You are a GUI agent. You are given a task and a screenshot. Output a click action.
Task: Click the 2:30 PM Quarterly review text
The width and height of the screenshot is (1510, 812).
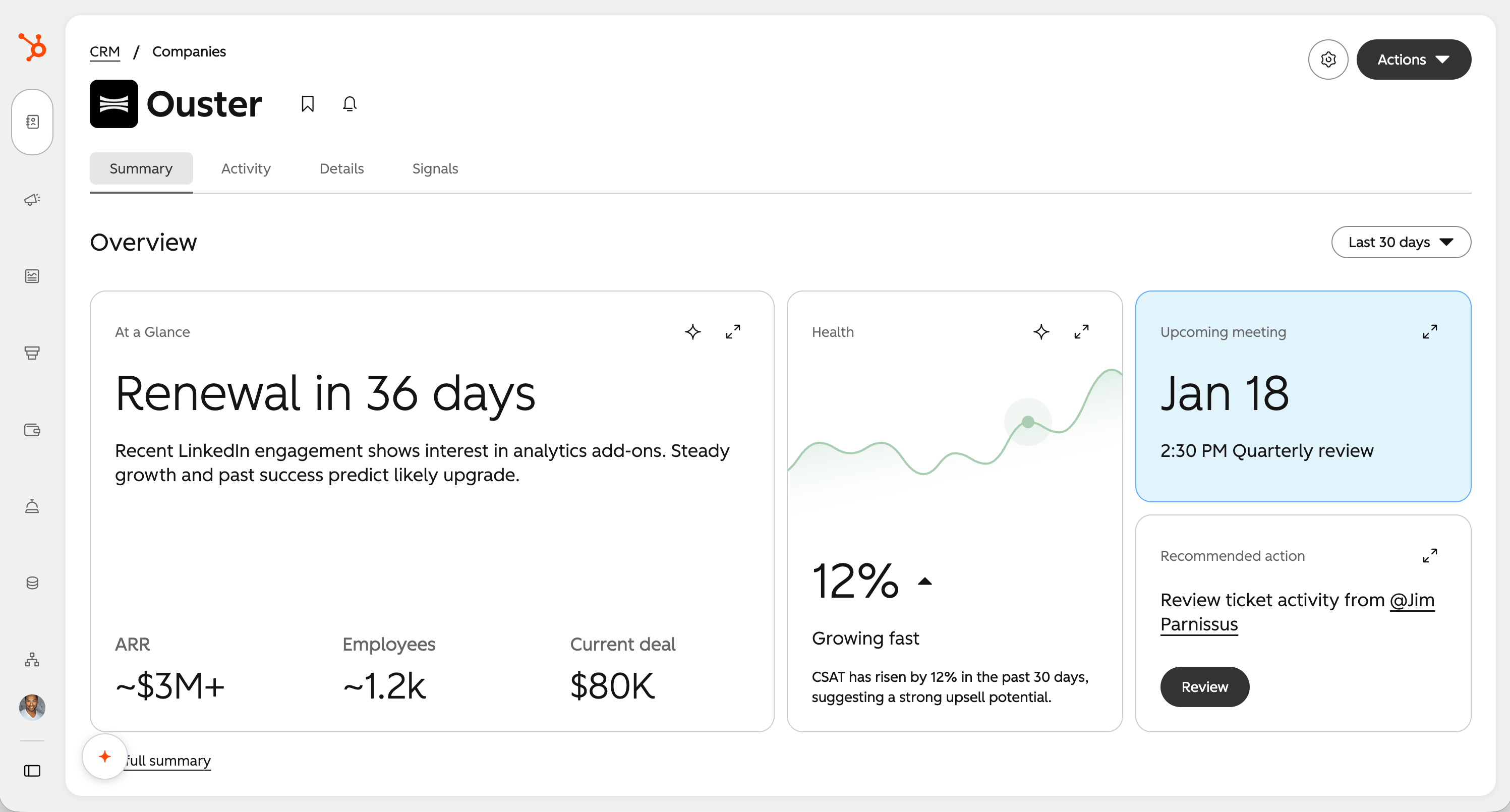[x=1267, y=451]
